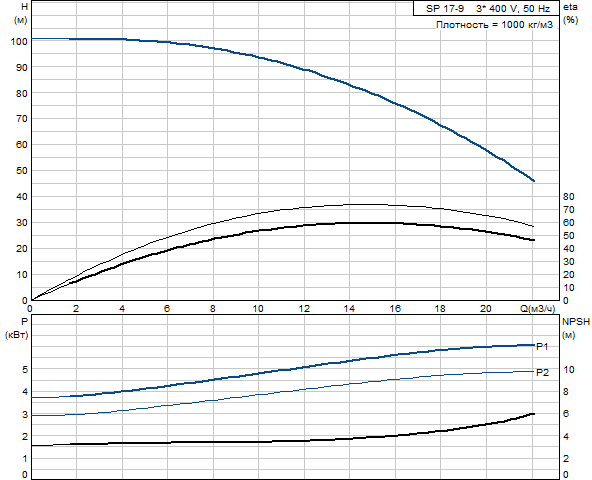Click the 20 tick on Q axis

point(486,309)
